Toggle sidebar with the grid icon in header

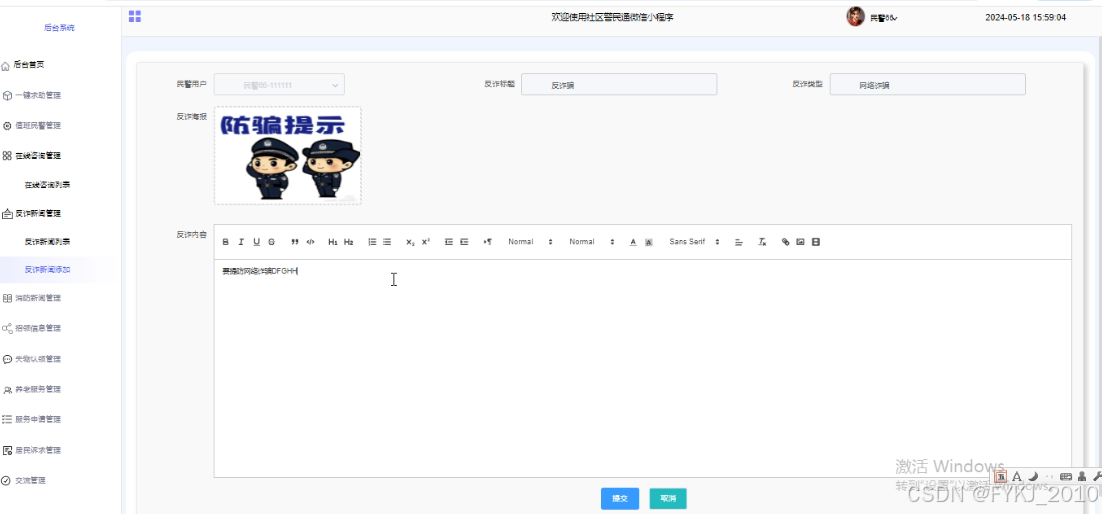point(135,16)
